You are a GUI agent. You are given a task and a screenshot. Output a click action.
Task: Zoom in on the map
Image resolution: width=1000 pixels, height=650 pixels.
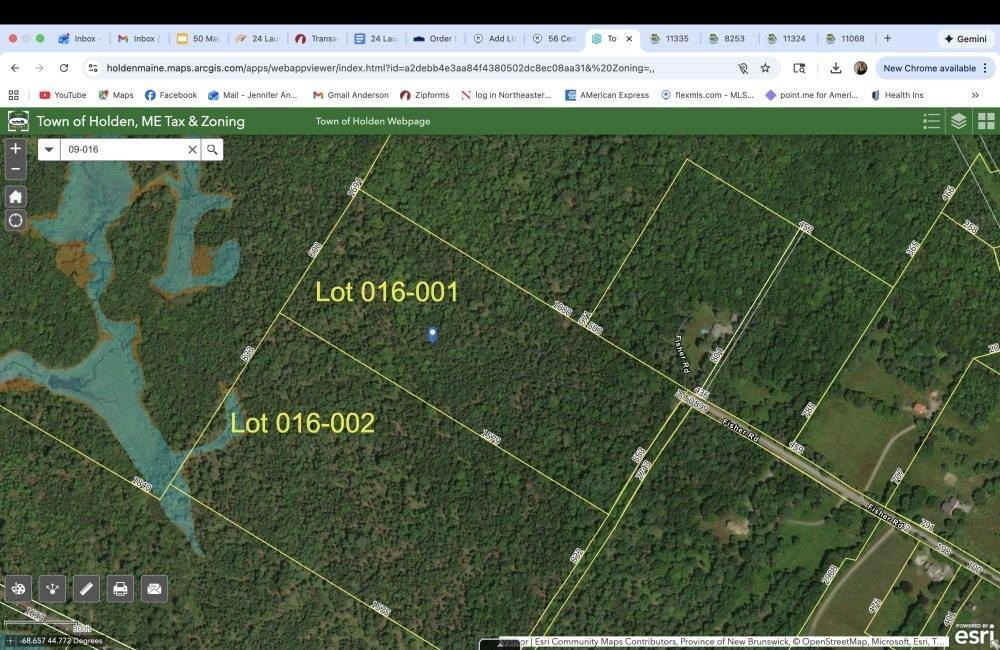[16, 149]
